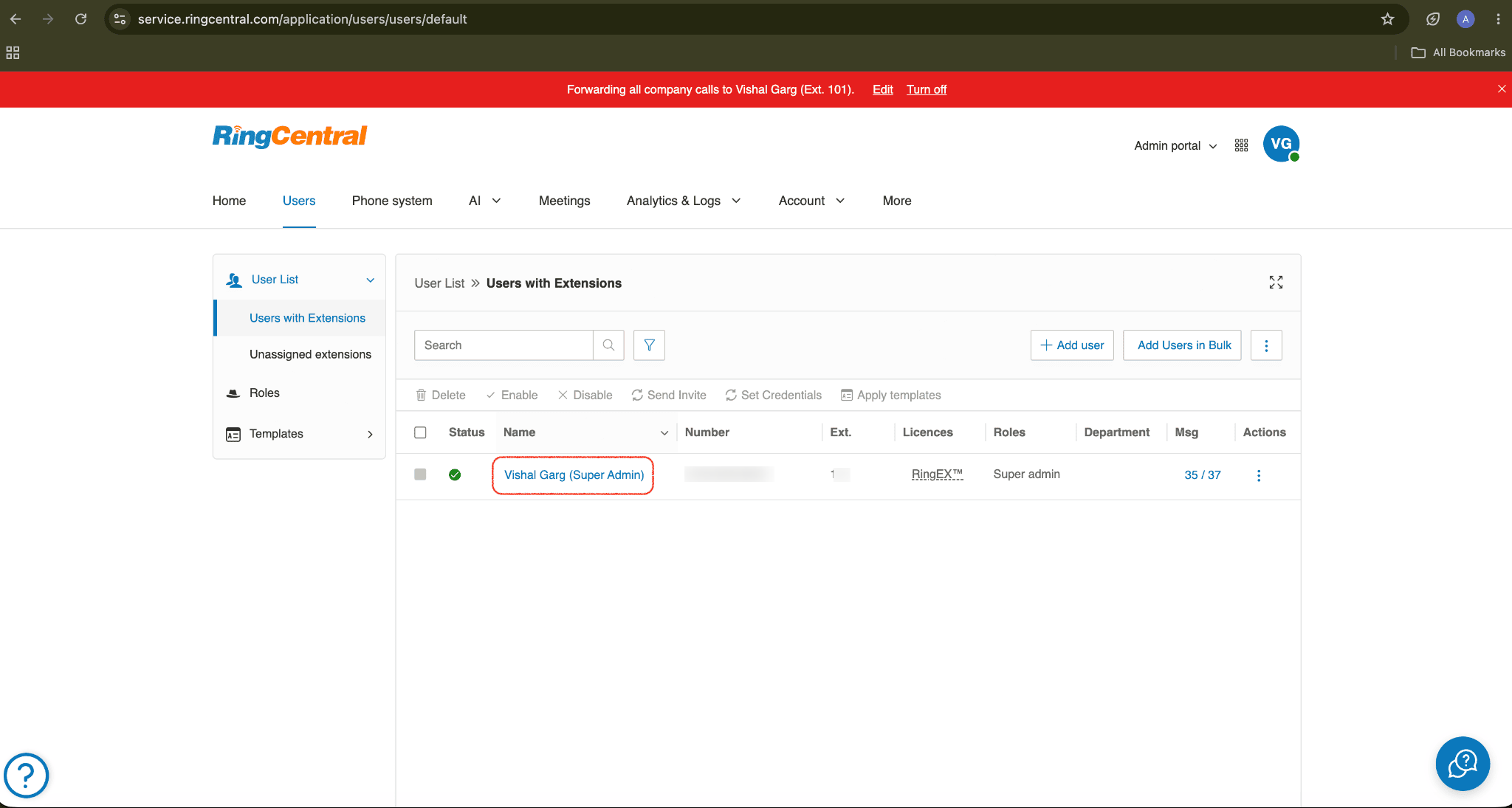
Task: Expand user list to full screen
Action: click(1276, 283)
